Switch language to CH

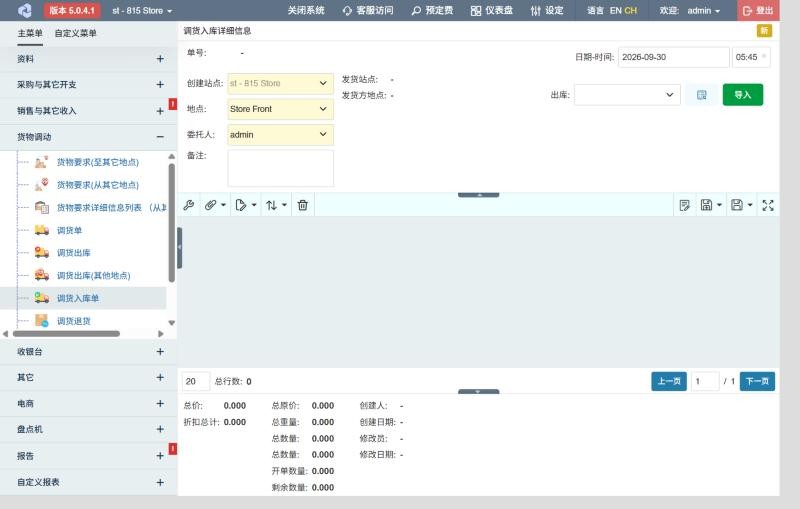tap(631, 10)
